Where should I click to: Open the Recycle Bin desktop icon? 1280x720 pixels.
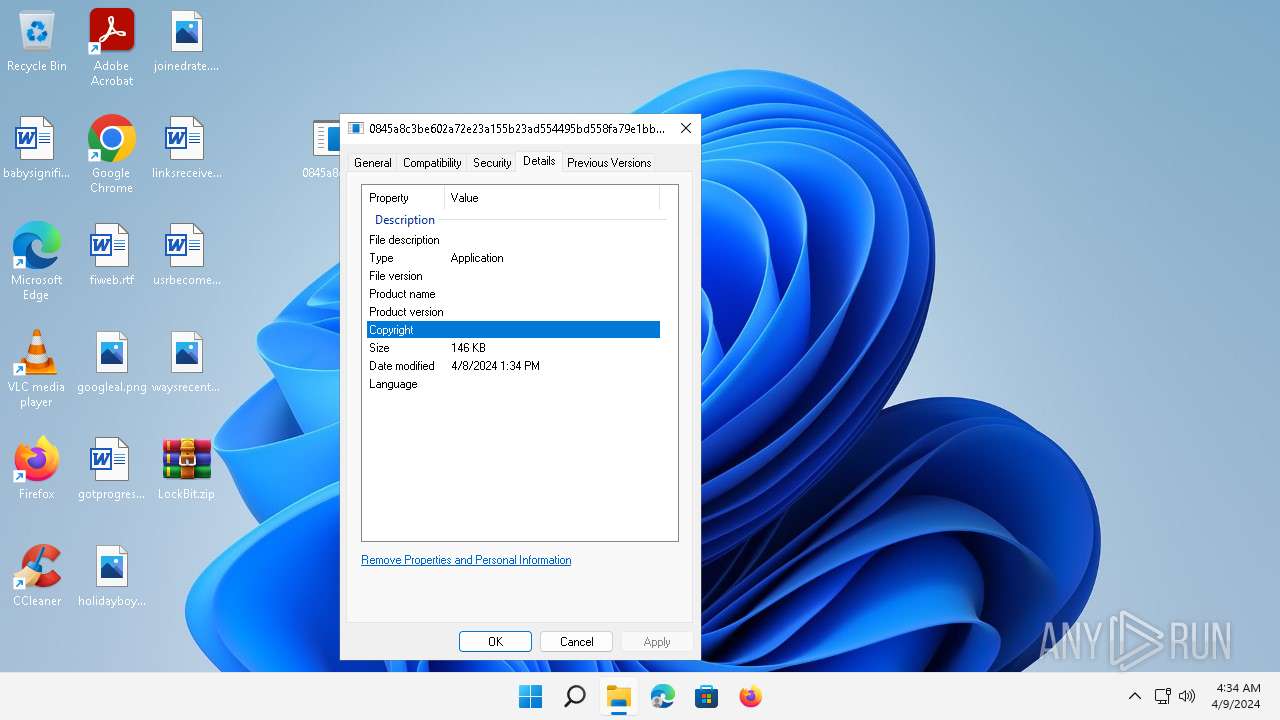pyautogui.click(x=37, y=42)
